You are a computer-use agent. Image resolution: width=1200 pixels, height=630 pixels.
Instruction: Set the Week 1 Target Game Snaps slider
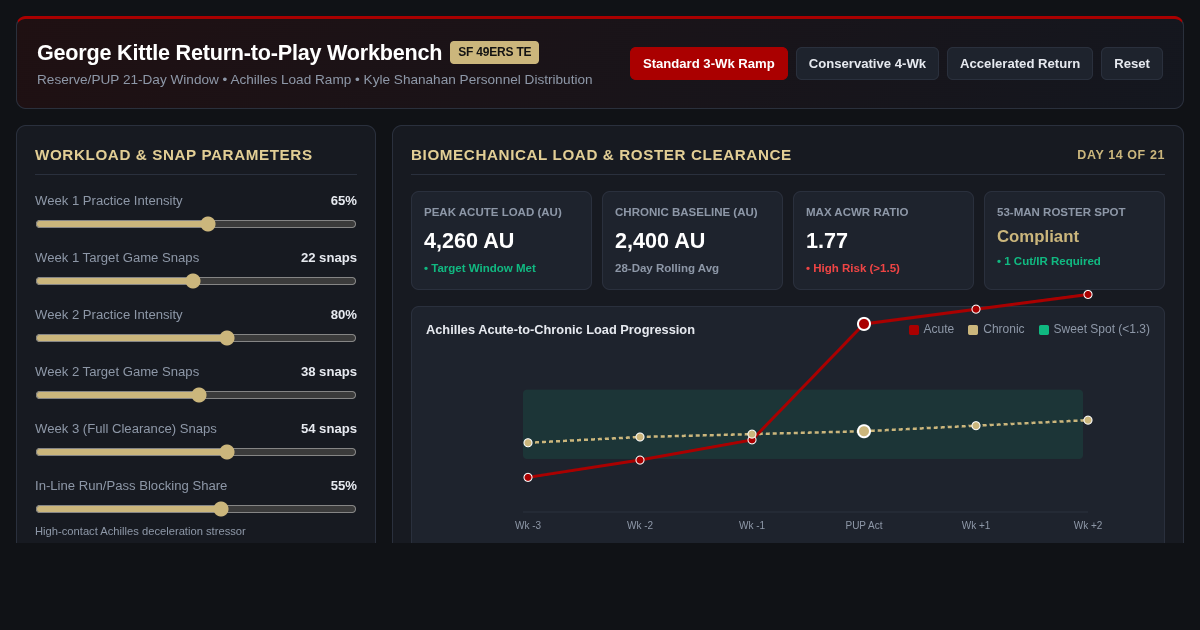coord(196,281)
